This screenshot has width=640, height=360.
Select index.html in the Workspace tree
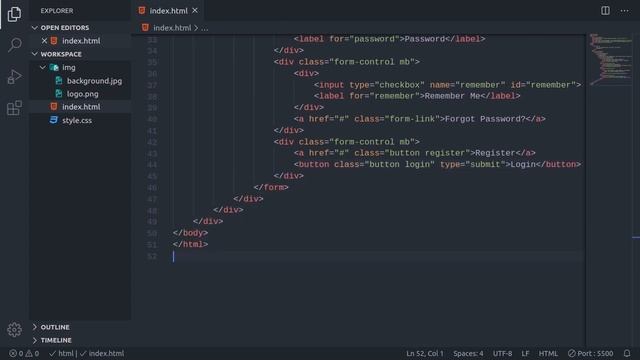[x=81, y=107]
